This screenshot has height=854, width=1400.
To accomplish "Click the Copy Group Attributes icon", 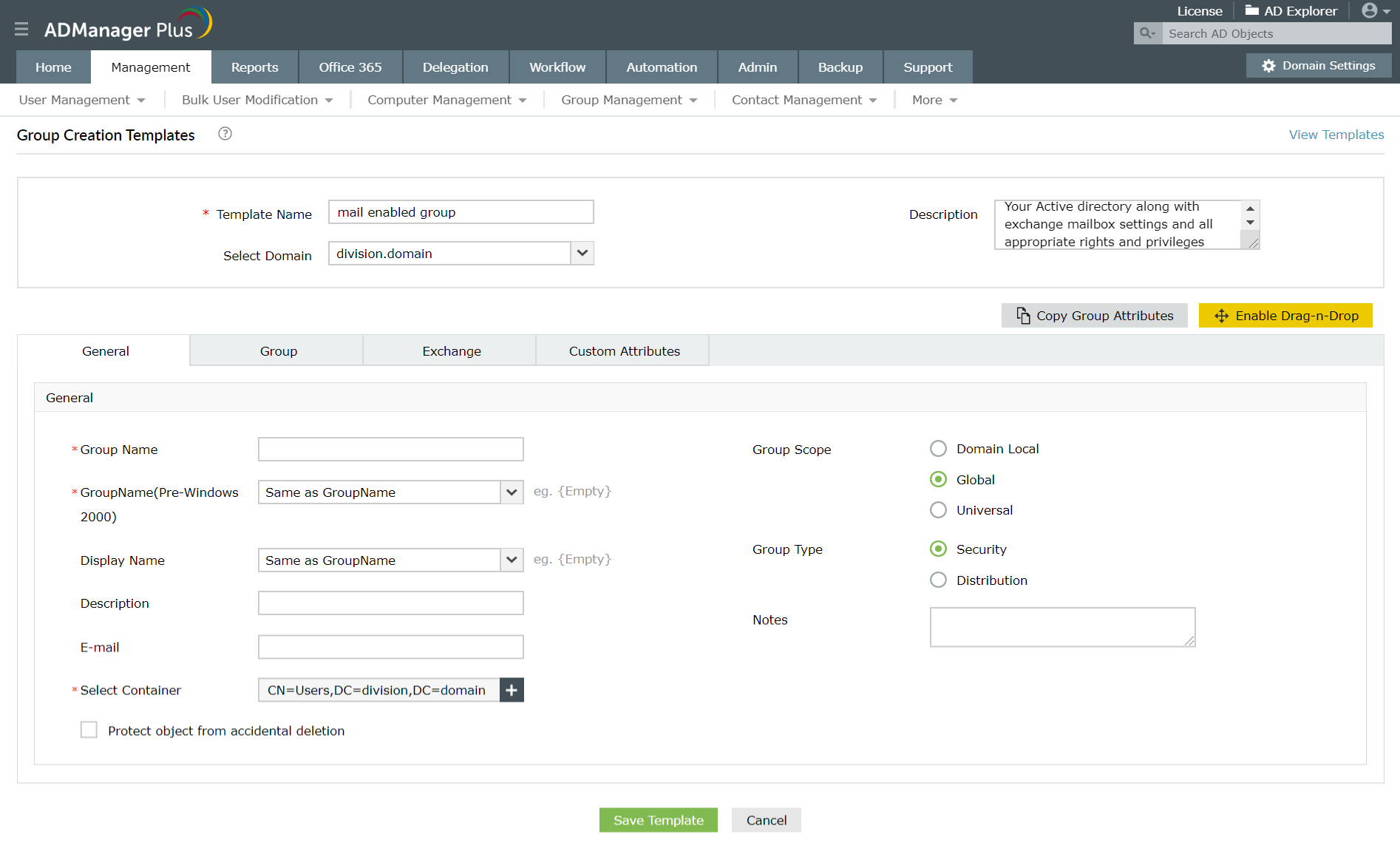I will click(1023, 316).
